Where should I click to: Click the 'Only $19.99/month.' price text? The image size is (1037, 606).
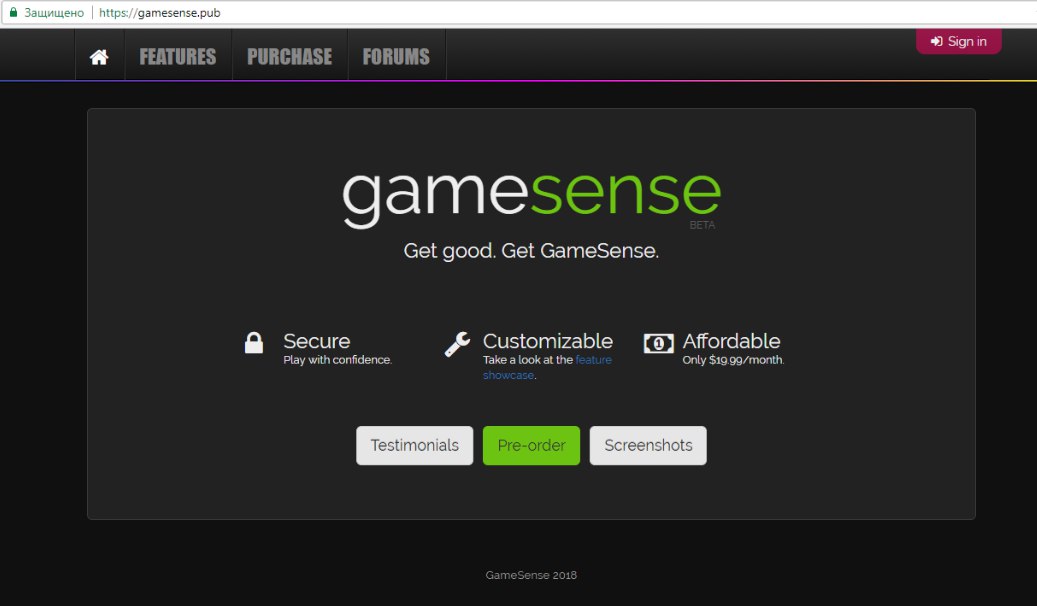(x=733, y=360)
